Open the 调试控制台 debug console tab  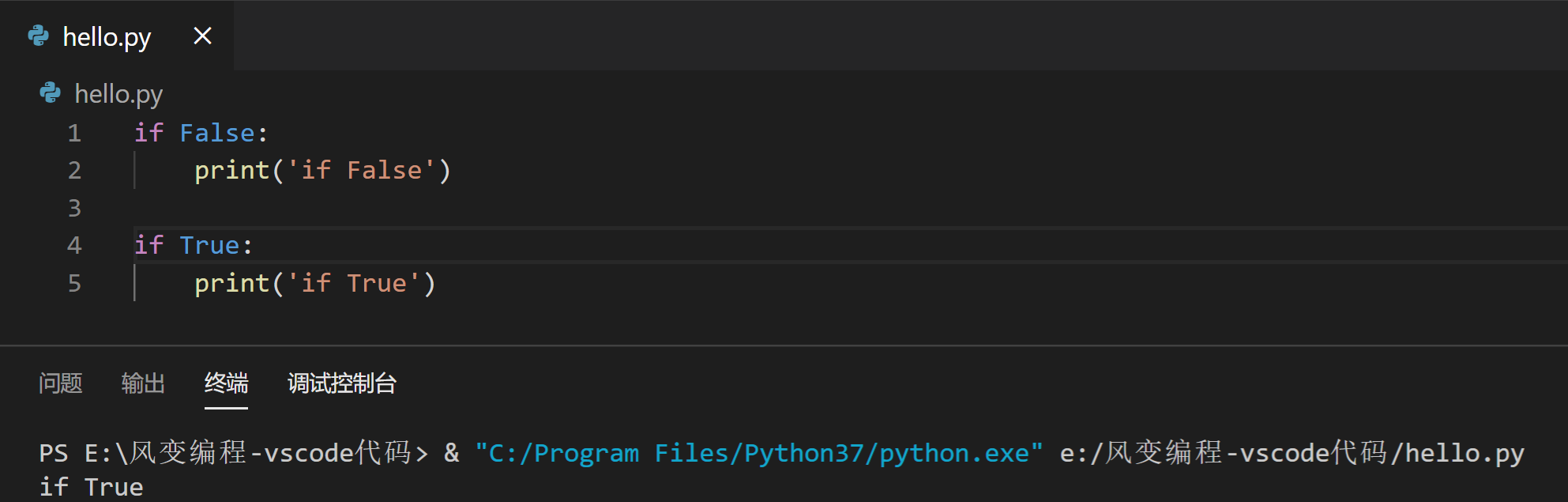(x=342, y=383)
